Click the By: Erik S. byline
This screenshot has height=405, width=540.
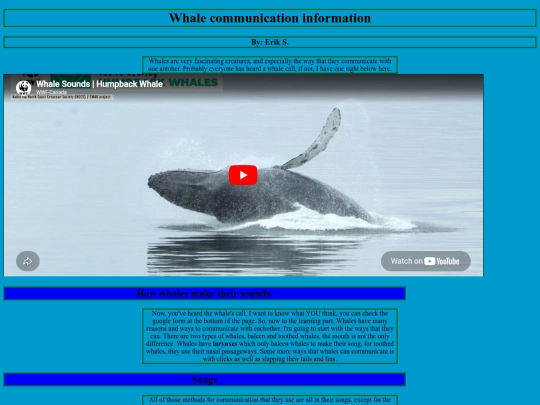pyautogui.click(x=270, y=42)
